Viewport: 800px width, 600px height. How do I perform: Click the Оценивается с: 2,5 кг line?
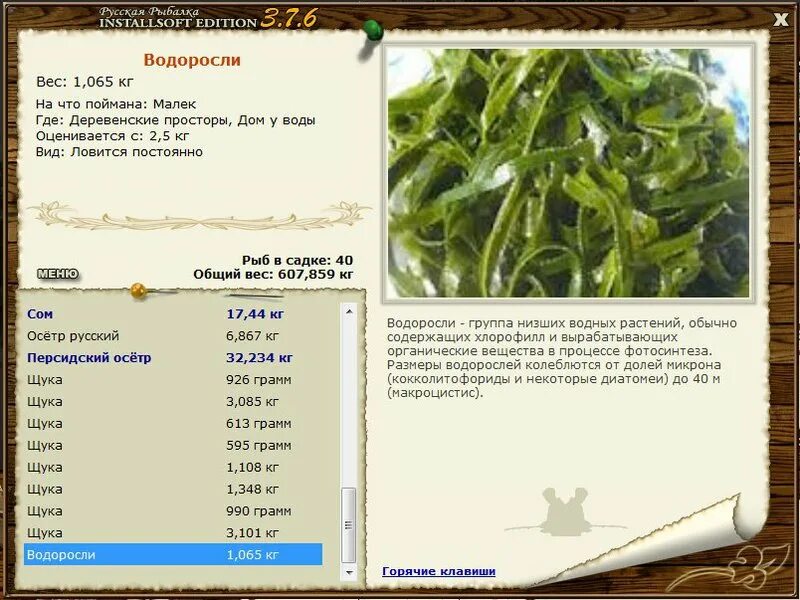pyautogui.click(x=112, y=136)
